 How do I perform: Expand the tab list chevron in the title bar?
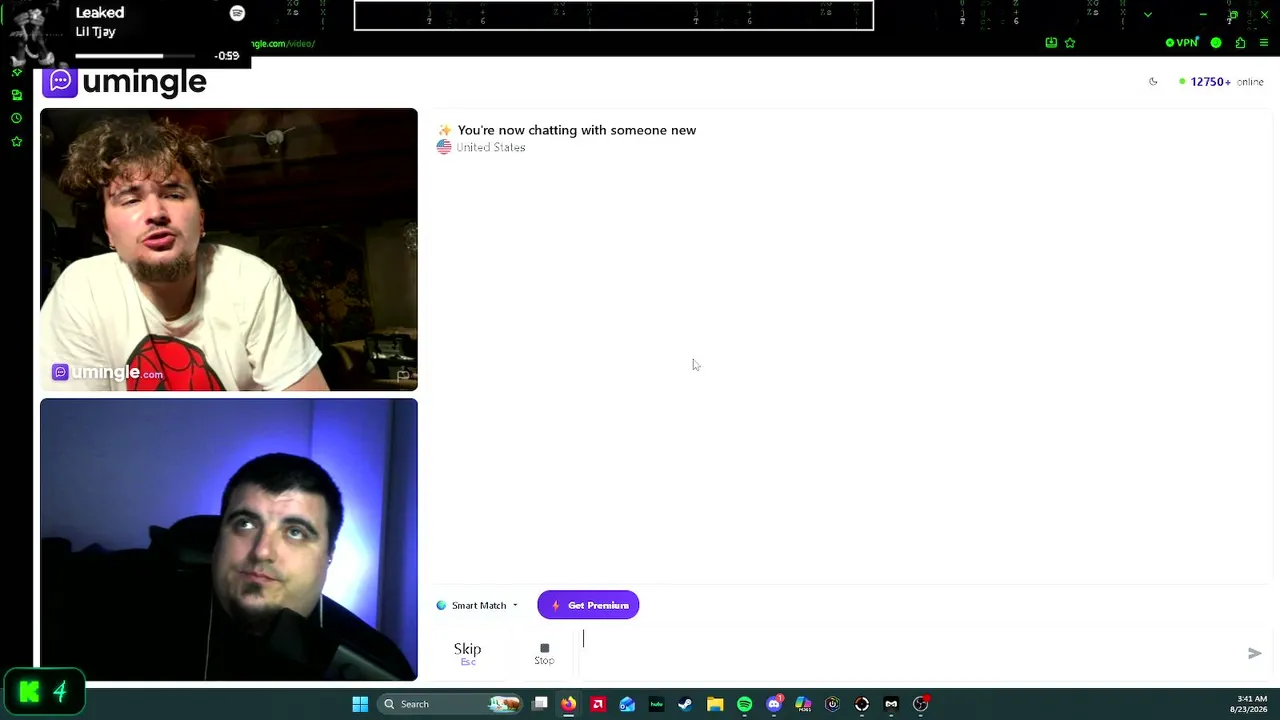[1148, 15]
